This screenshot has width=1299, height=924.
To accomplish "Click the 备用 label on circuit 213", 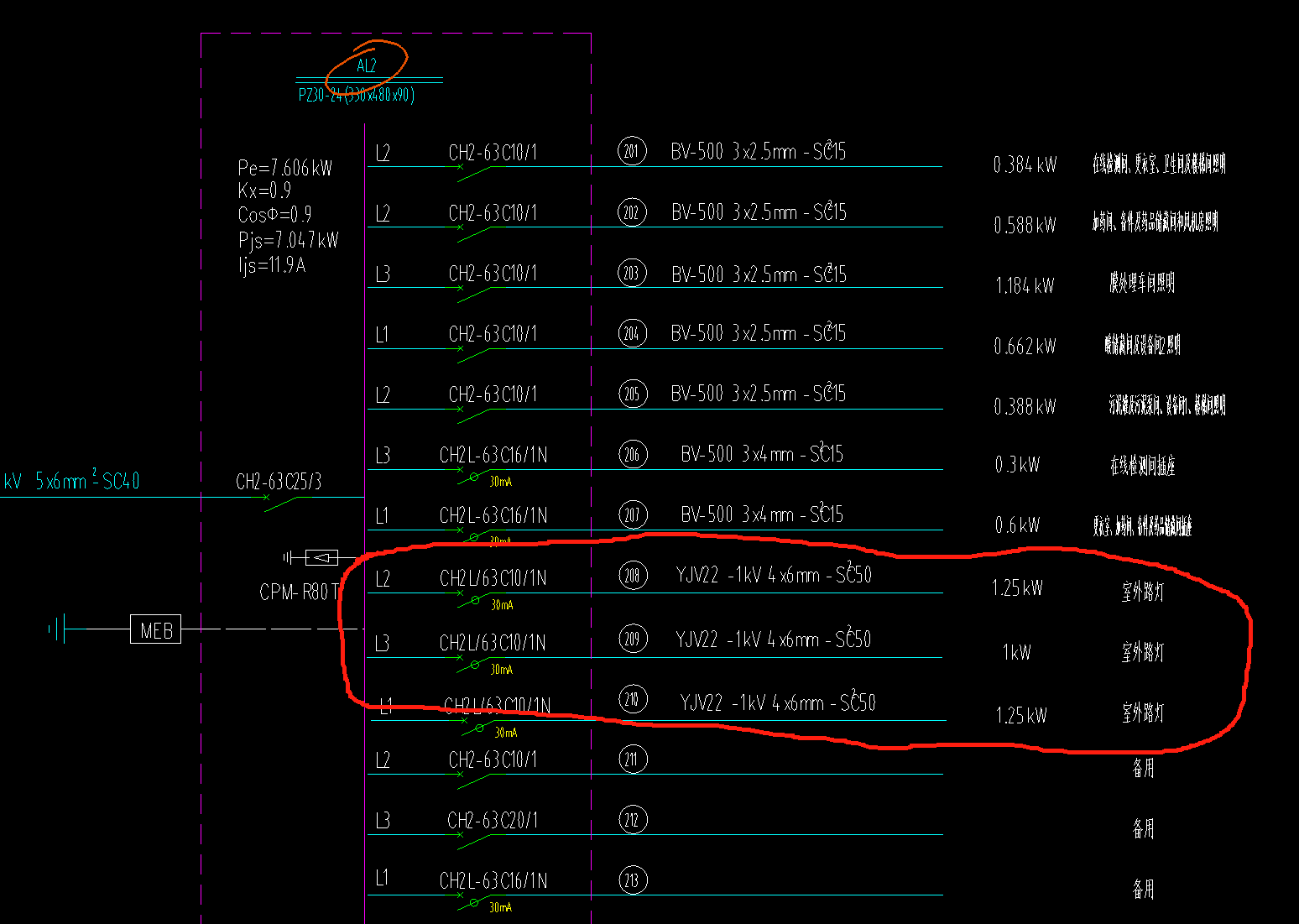I will 1143,889.
